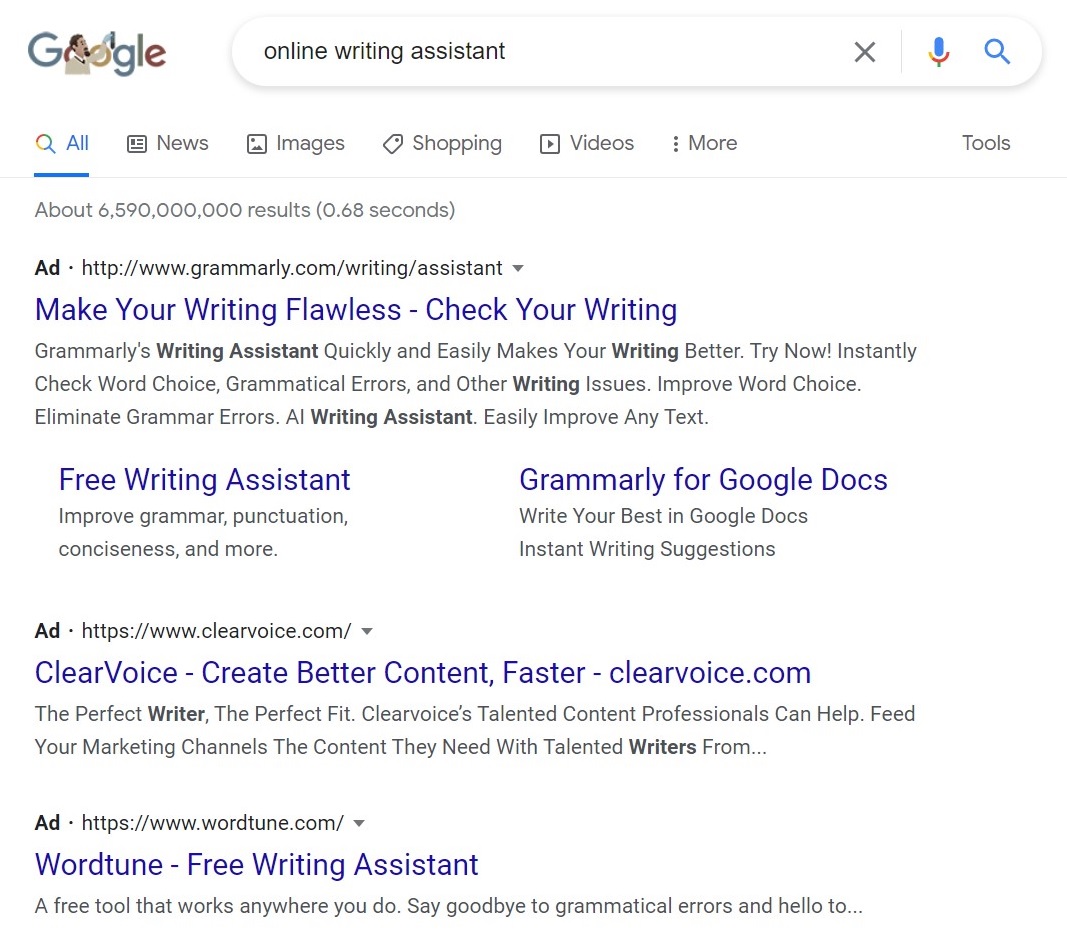Image resolution: width=1067 pixels, height=943 pixels.
Task: Click the https://www.clearvoice.com/ ad URL
Action: [x=216, y=631]
